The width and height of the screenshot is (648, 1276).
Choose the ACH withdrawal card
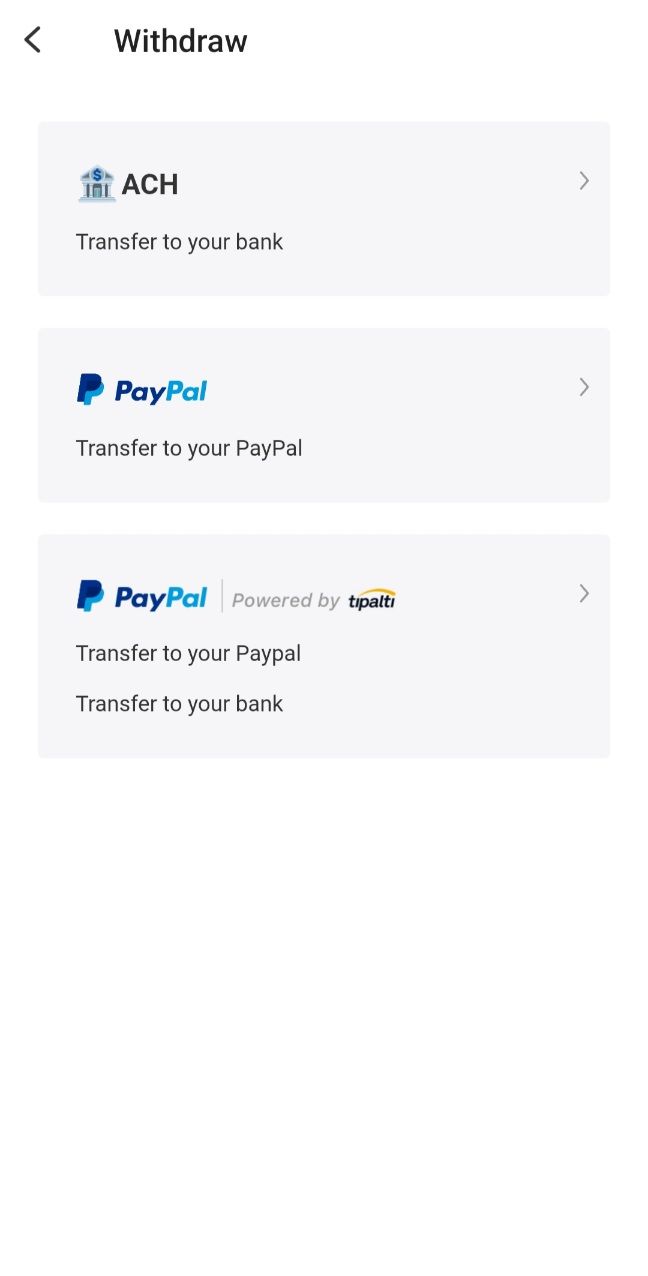tap(324, 209)
